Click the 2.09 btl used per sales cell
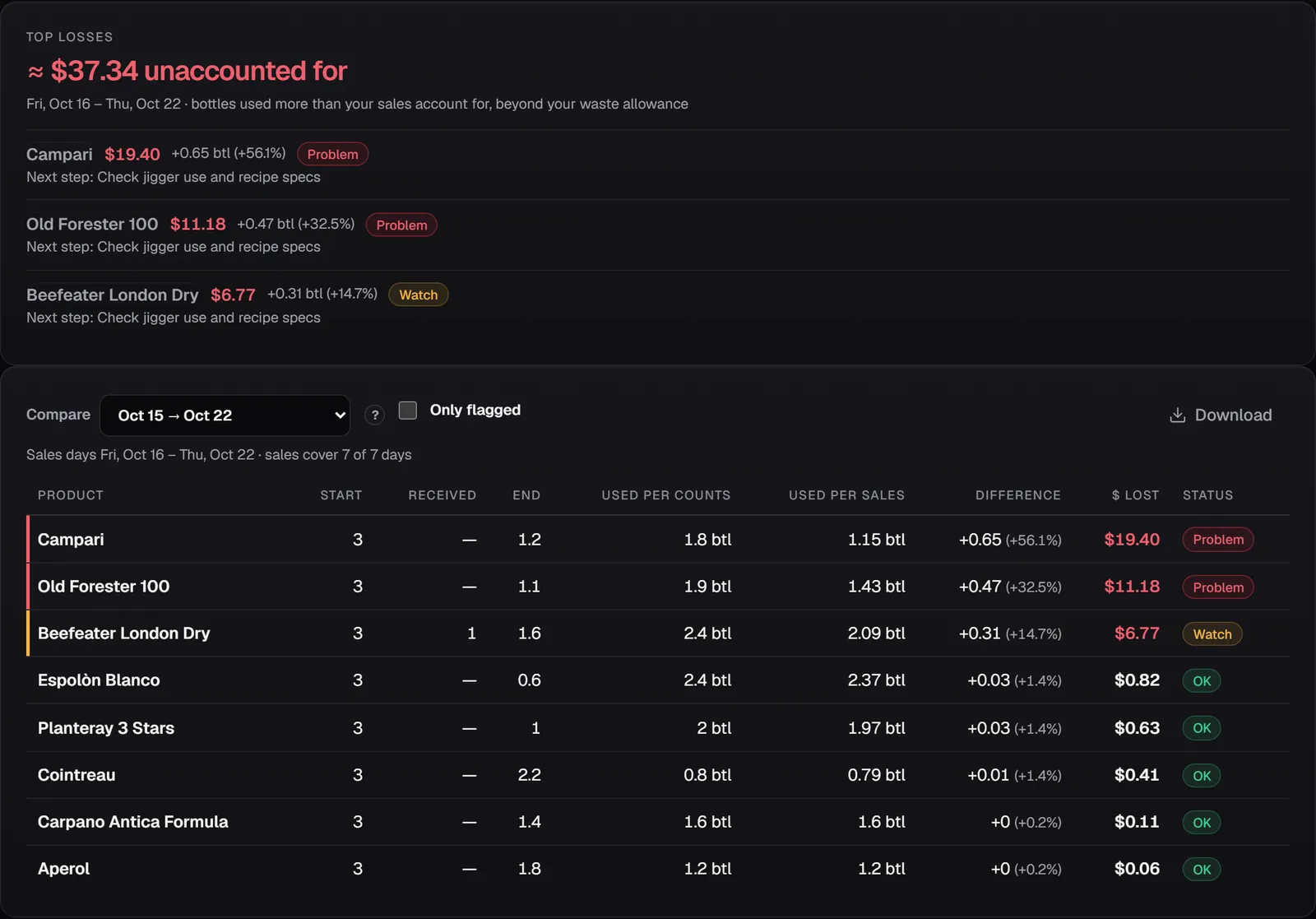Screen dimensions: 1316x919 (x=876, y=634)
